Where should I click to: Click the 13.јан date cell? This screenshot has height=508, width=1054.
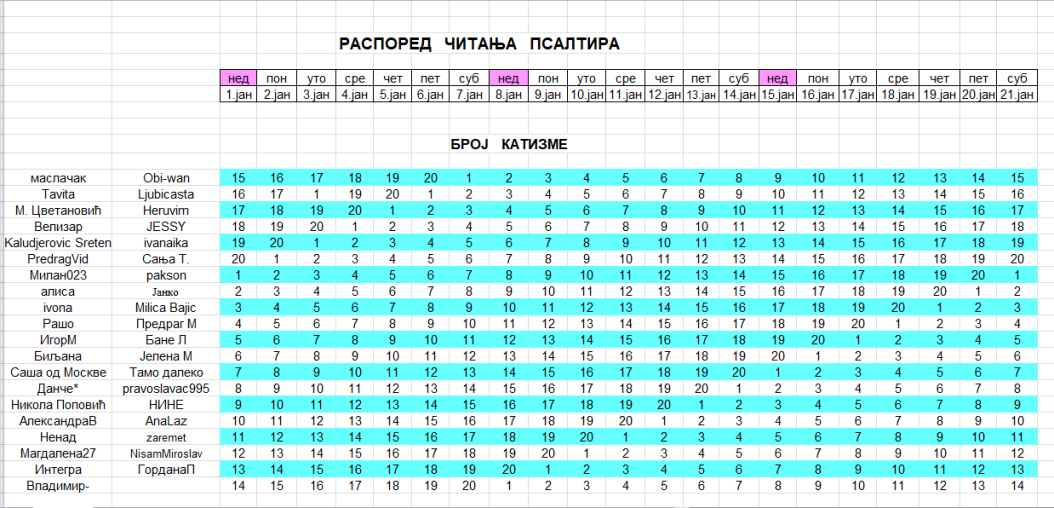[700, 95]
